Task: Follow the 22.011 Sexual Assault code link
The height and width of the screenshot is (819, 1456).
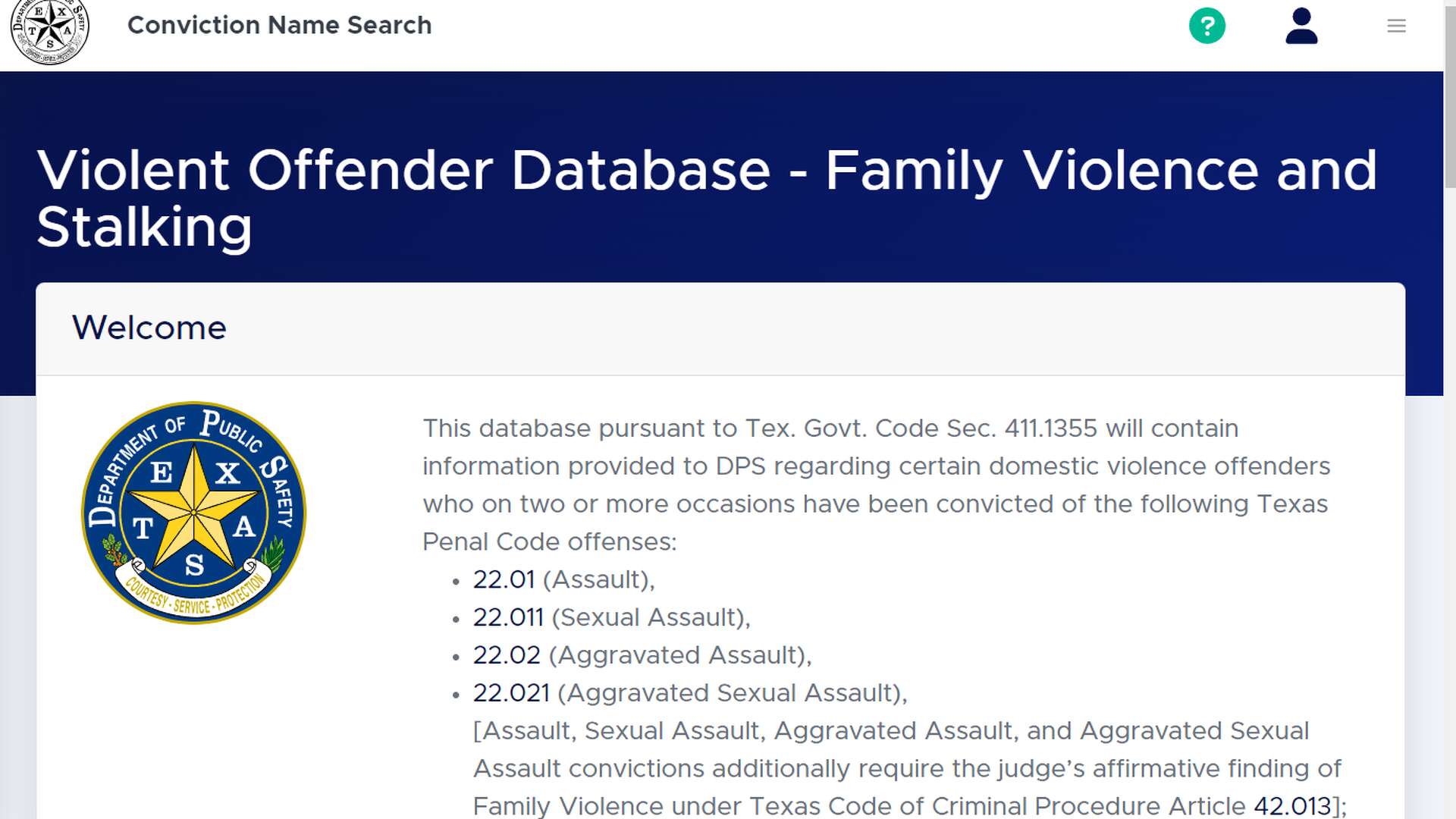Action: [508, 617]
